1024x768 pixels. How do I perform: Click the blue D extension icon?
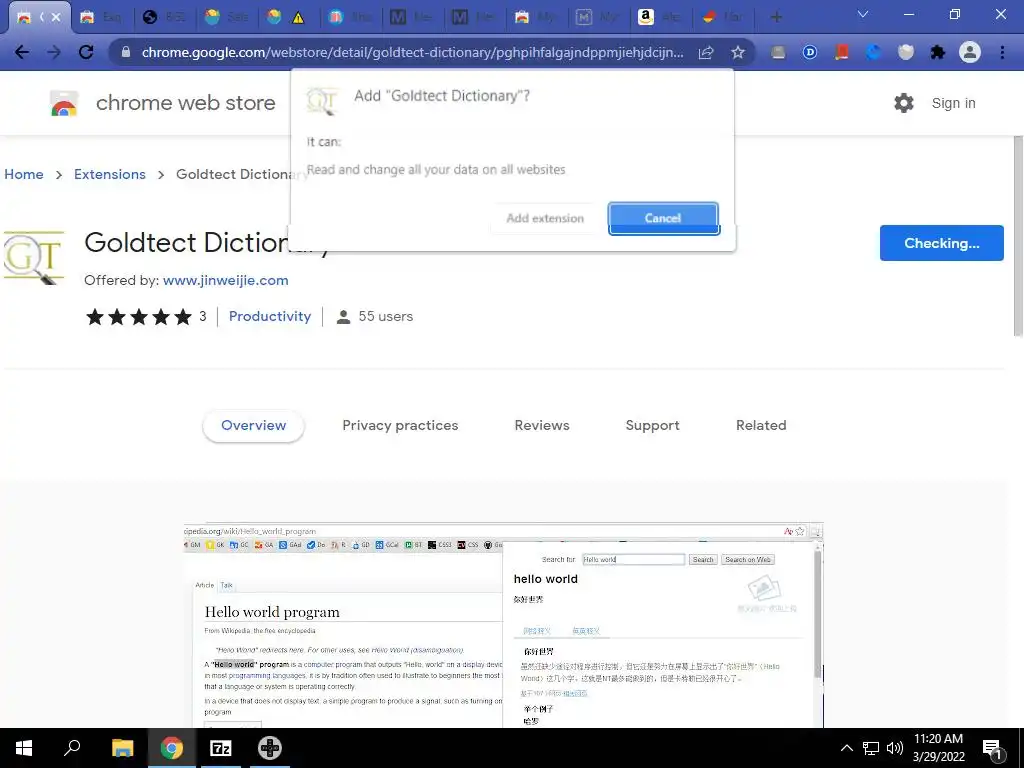(x=810, y=52)
